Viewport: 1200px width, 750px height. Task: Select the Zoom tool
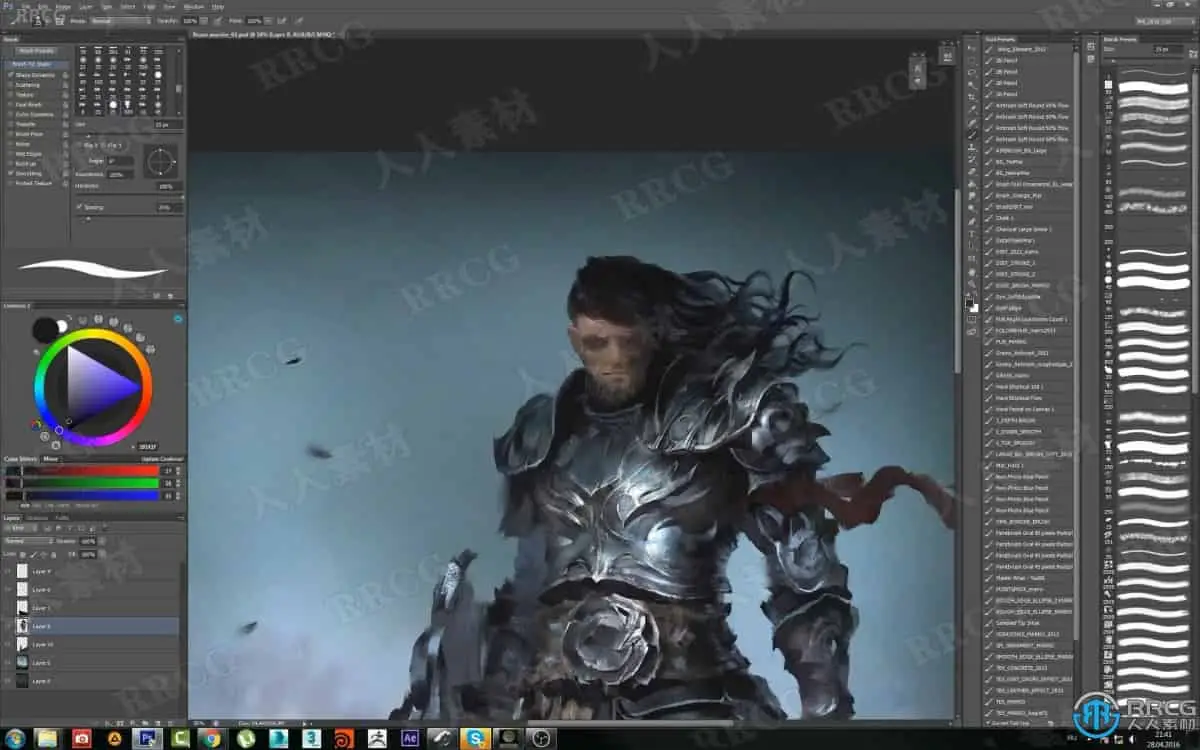[972, 285]
